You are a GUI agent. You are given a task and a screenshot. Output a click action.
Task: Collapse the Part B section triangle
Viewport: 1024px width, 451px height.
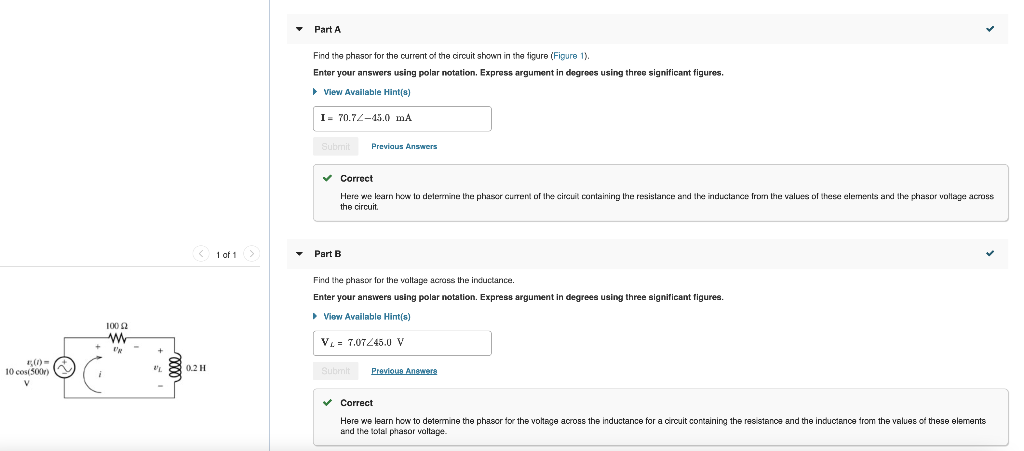pyautogui.click(x=299, y=254)
